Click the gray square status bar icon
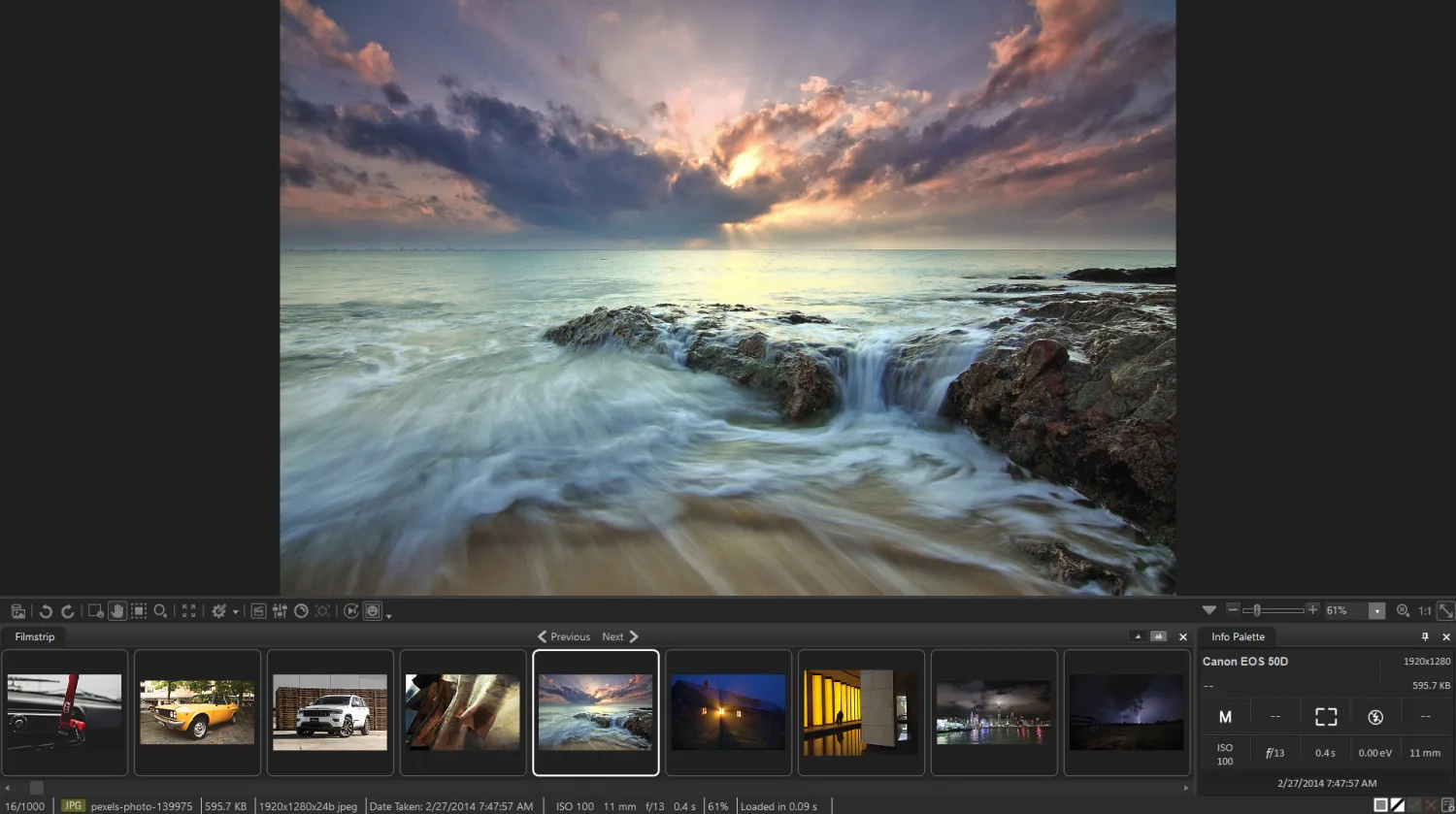Screen dimensions: 1456x814 (x=1380, y=805)
